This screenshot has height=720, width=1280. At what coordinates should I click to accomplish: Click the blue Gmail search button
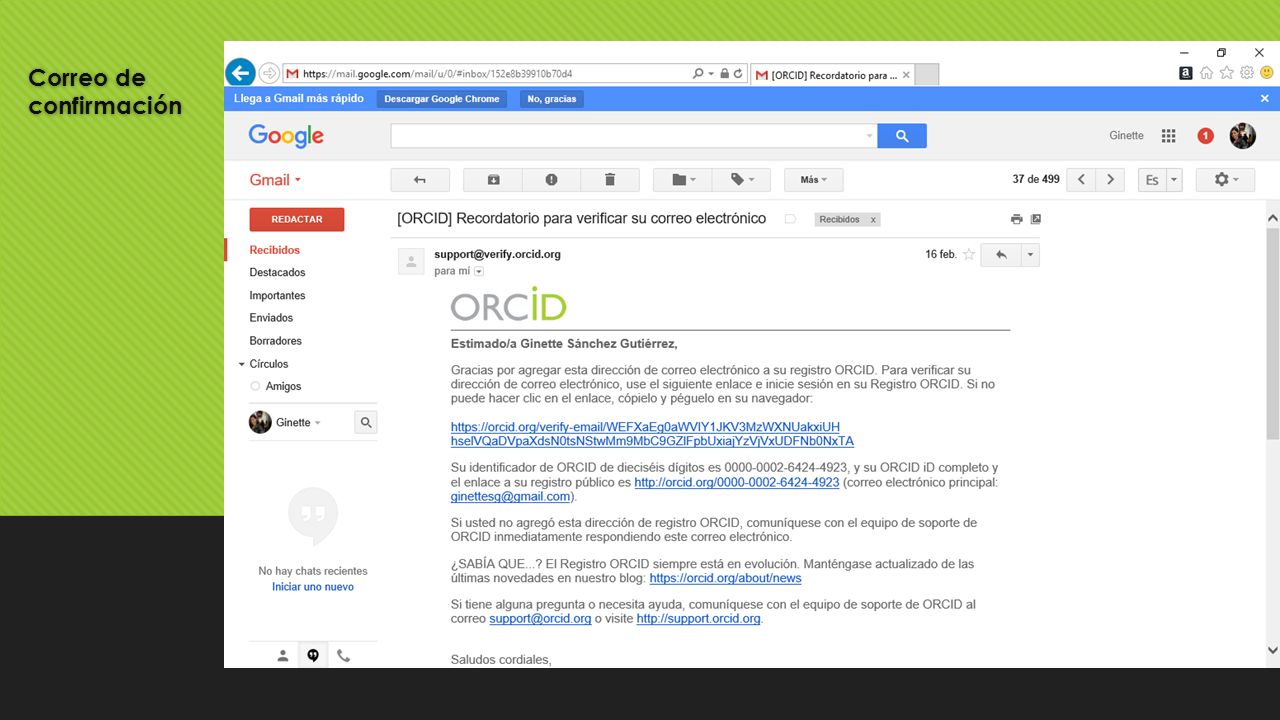coord(902,136)
